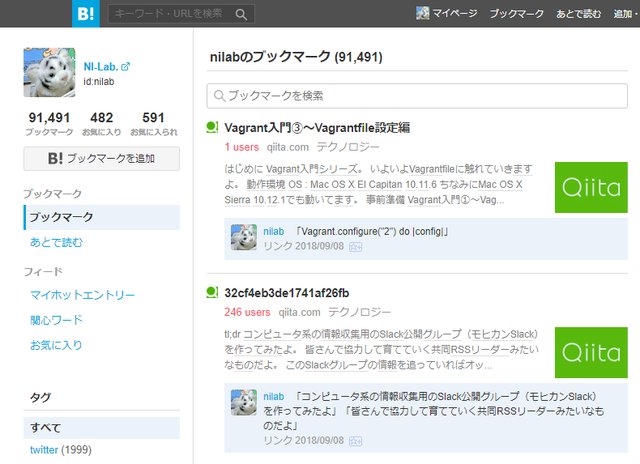Viewport: 640px width, 464px height.
Task: Click qiita.com domain under the Vagrant entry
Action: click(288, 147)
